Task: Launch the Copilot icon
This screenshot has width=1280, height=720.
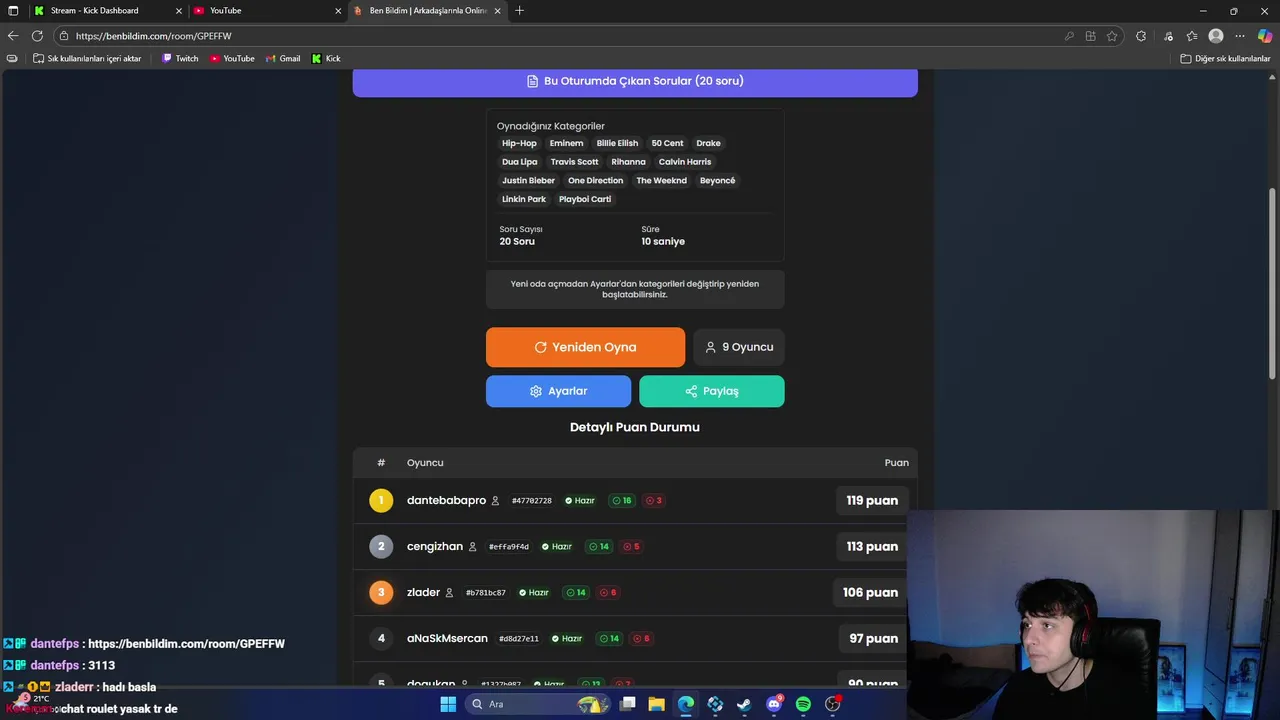Action: click(x=1265, y=36)
